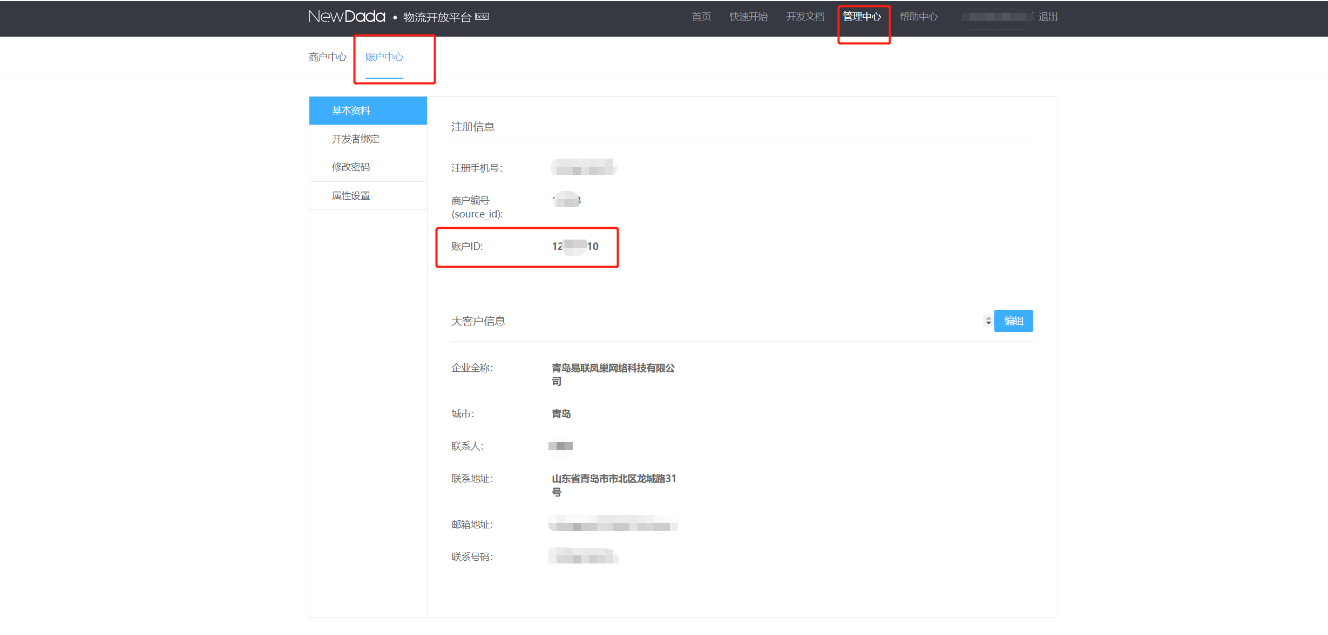This screenshot has height=635, width=1328.
Task: Click the NewDada logo
Action: (347, 17)
